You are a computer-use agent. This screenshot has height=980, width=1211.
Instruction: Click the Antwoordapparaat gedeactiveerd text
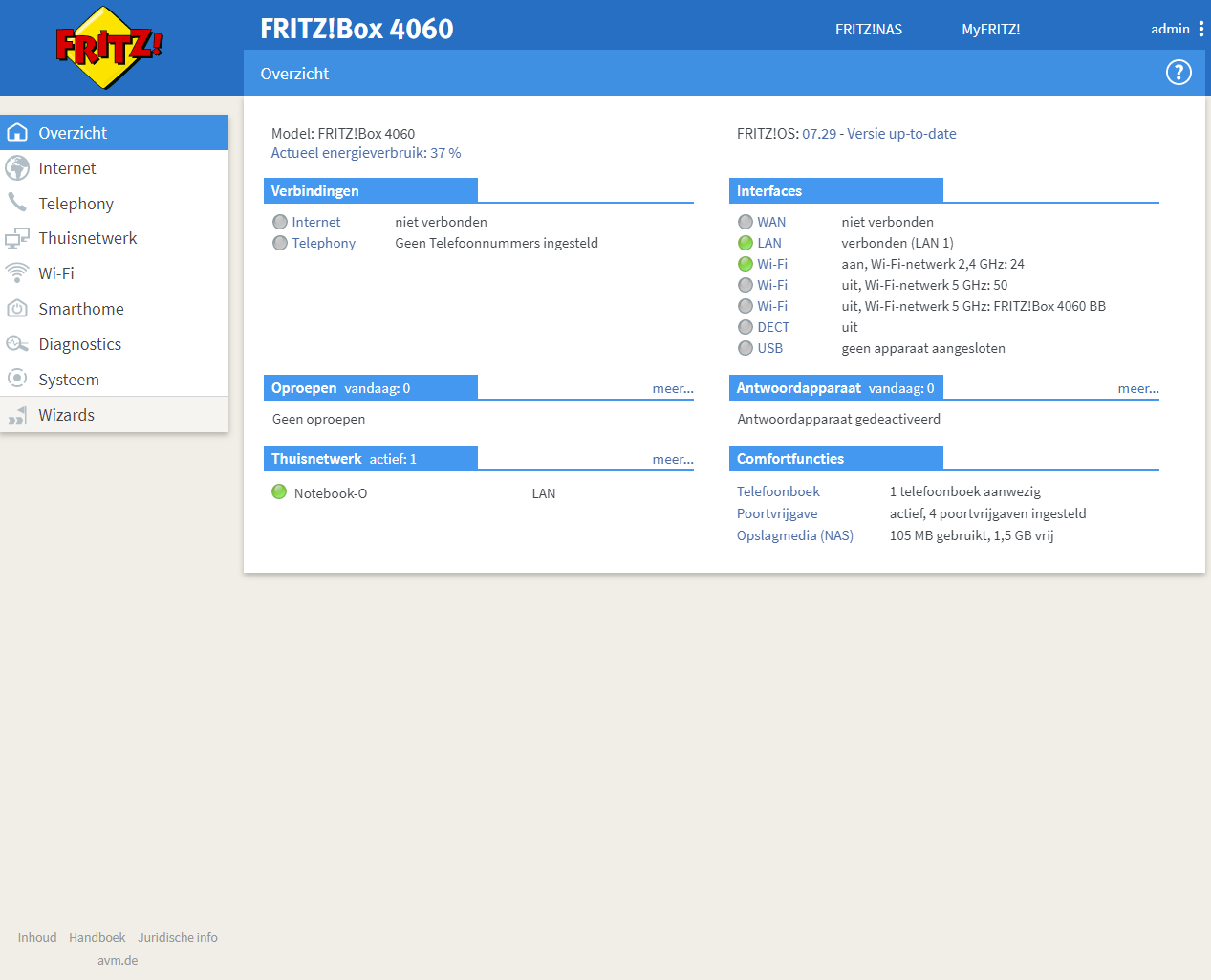coord(839,419)
